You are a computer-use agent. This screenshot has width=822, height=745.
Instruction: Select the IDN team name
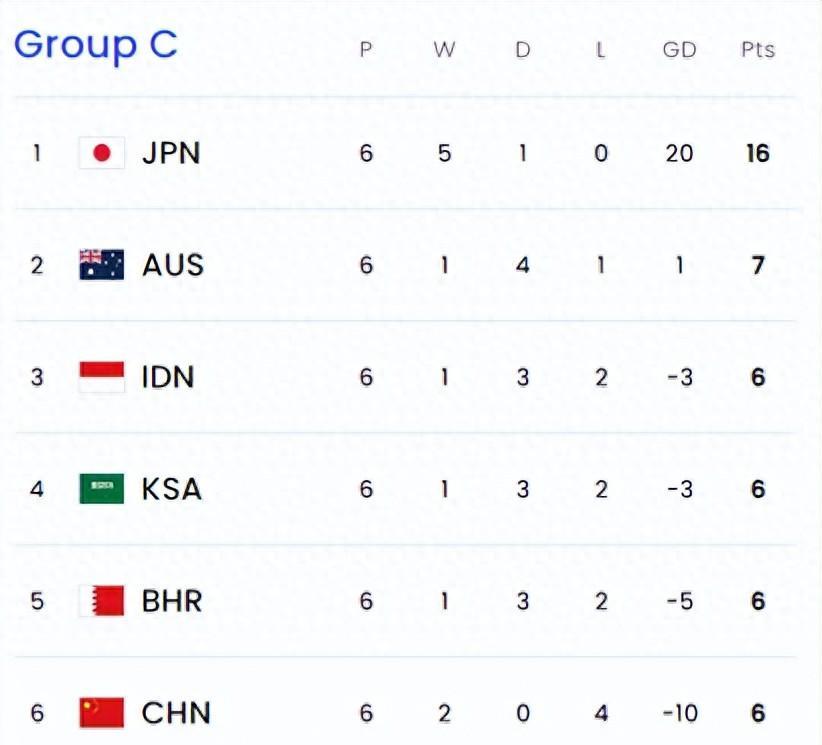(168, 377)
